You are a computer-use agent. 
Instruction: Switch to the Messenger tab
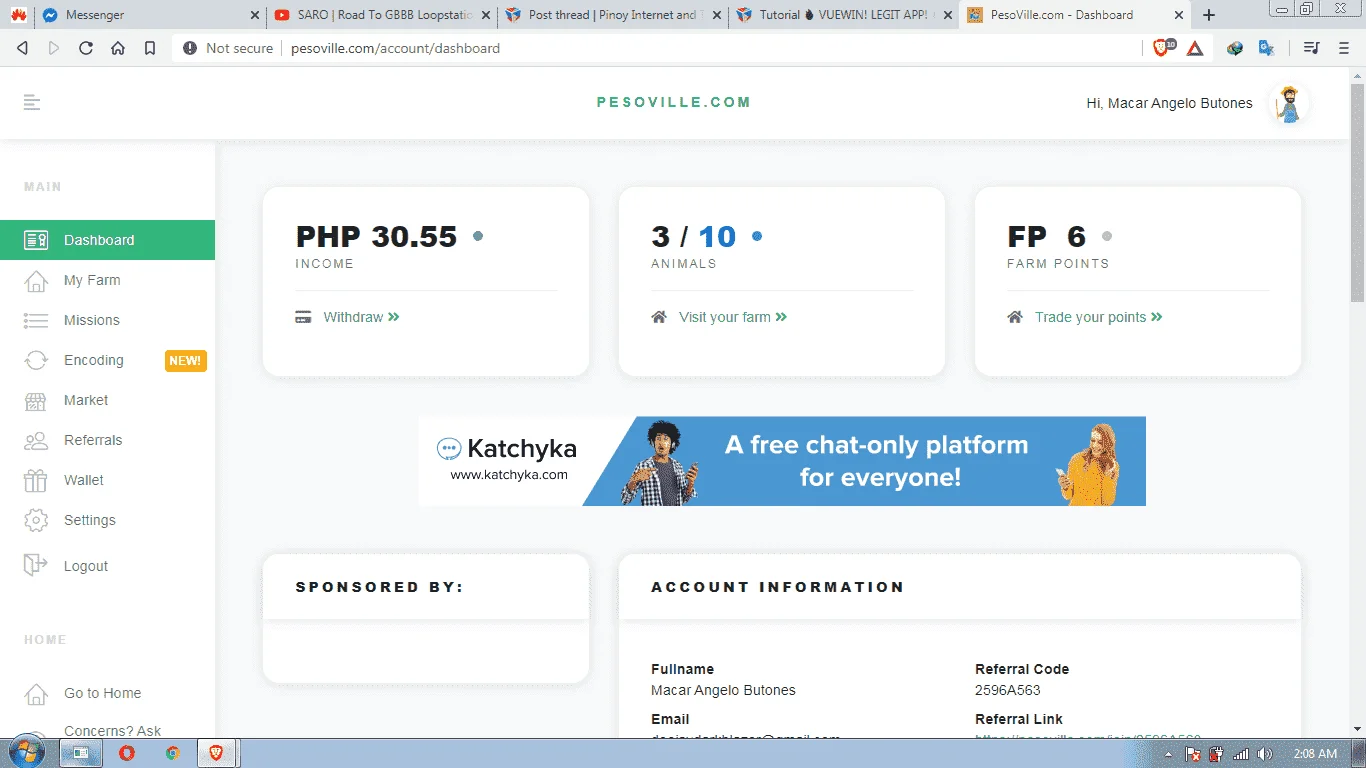click(149, 15)
